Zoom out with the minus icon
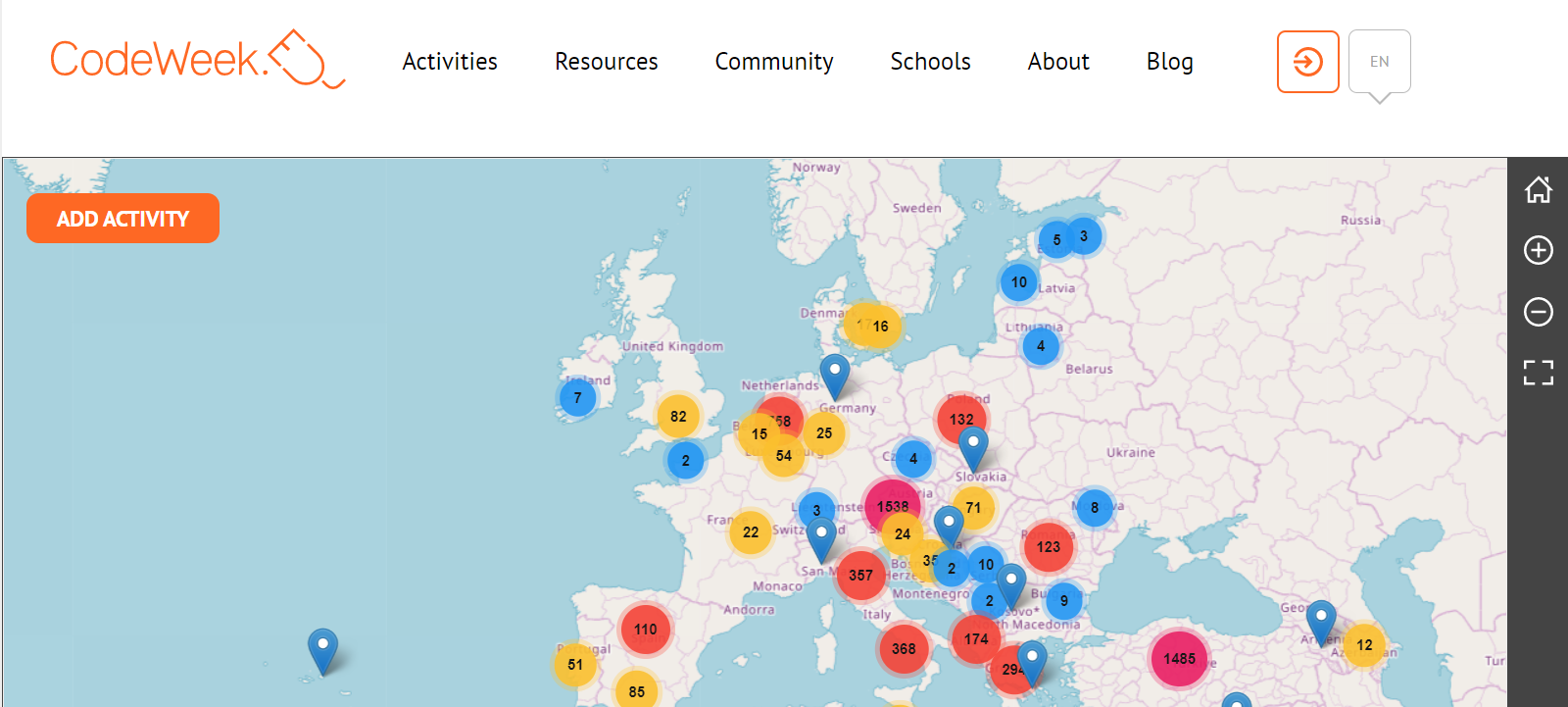 [1538, 311]
